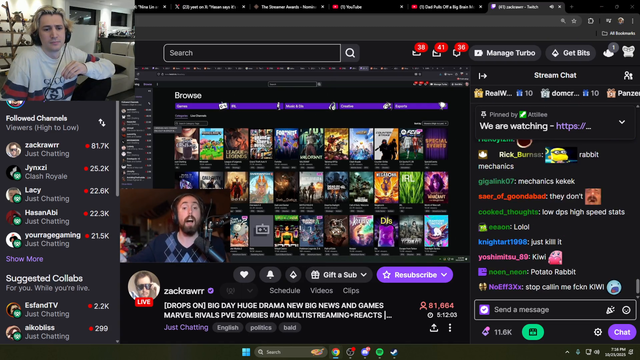Click the politics tag
Viewport: 640px width, 360px height.
pos(260,328)
